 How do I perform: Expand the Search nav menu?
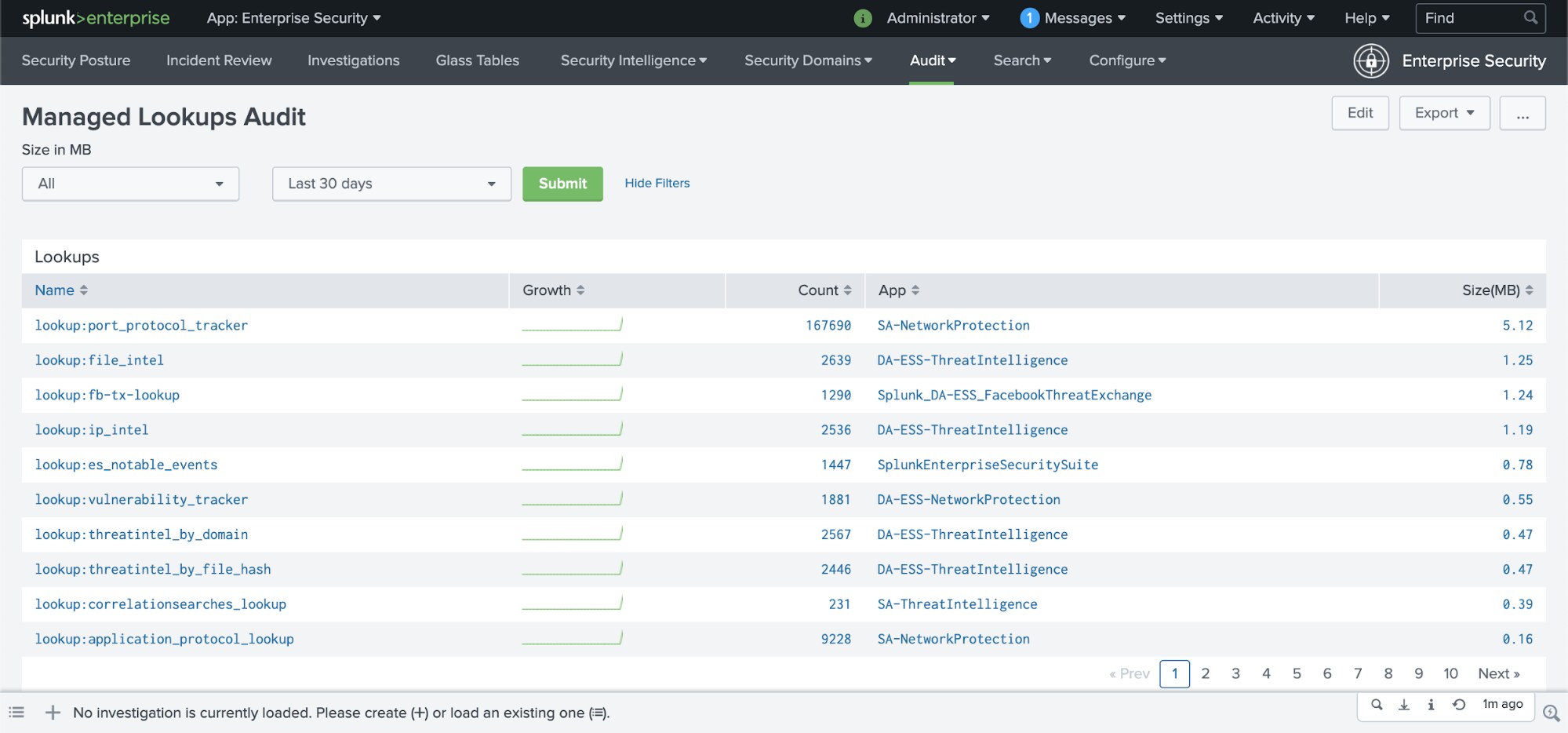(1022, 60)
